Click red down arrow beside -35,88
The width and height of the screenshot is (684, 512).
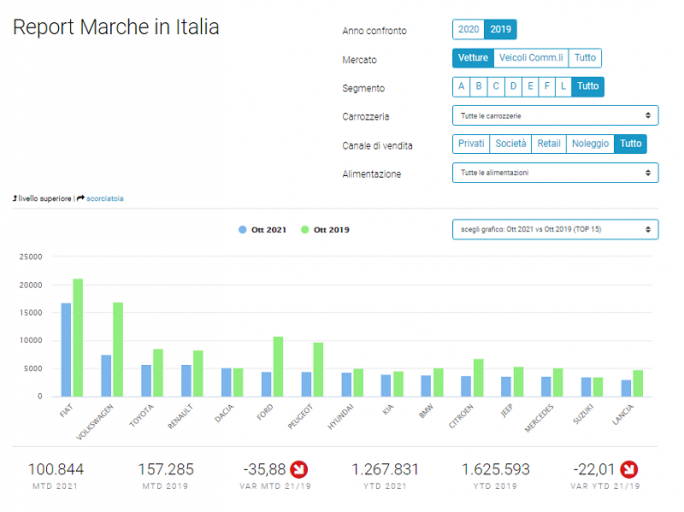tap(299, 470)
